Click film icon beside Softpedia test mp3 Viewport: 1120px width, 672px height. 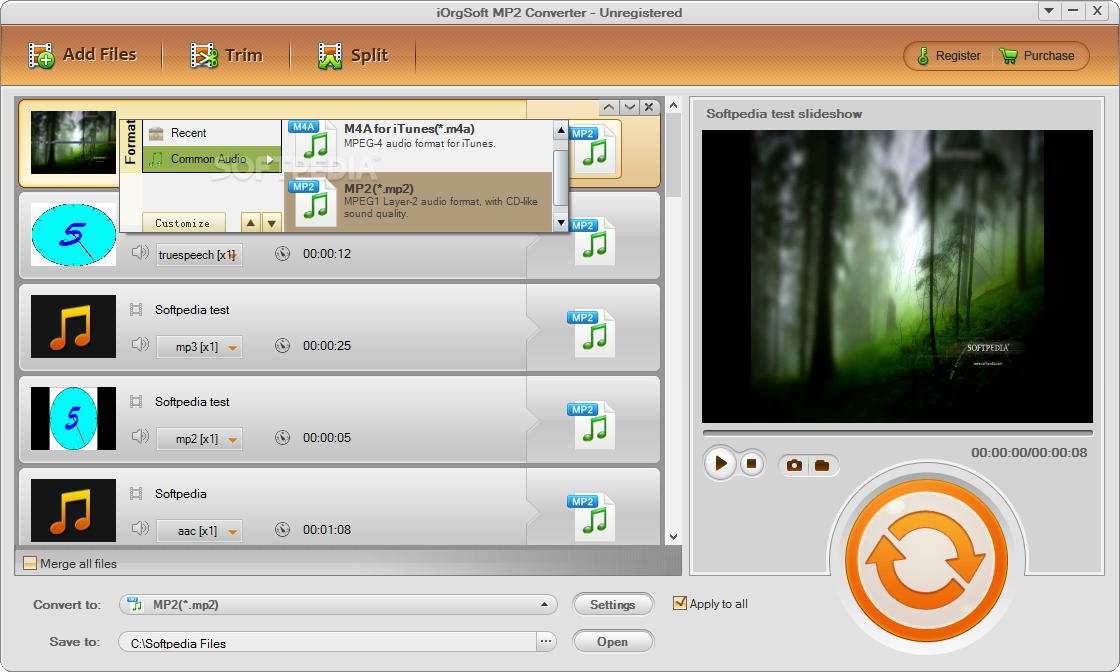coord(136,309)
